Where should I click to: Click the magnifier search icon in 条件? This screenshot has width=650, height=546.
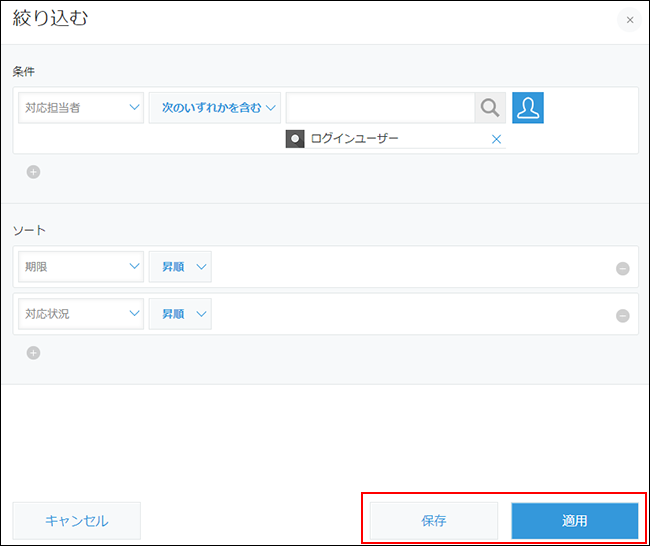pos(490,108)
